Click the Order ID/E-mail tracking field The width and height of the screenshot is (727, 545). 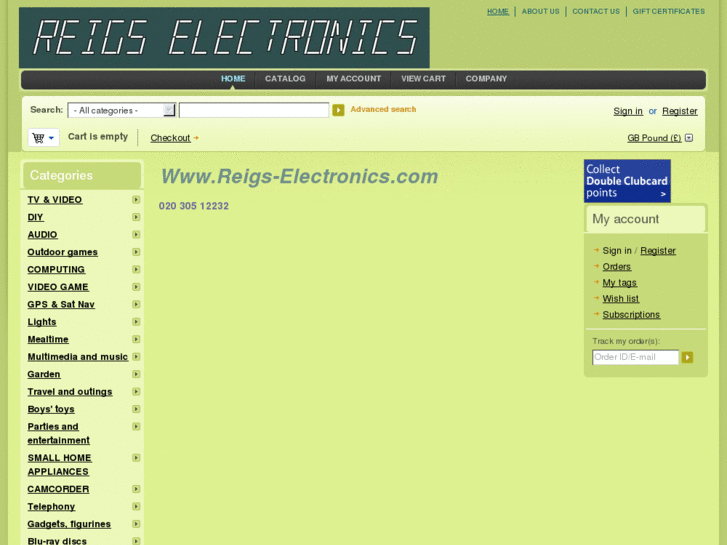click(635, 357)
